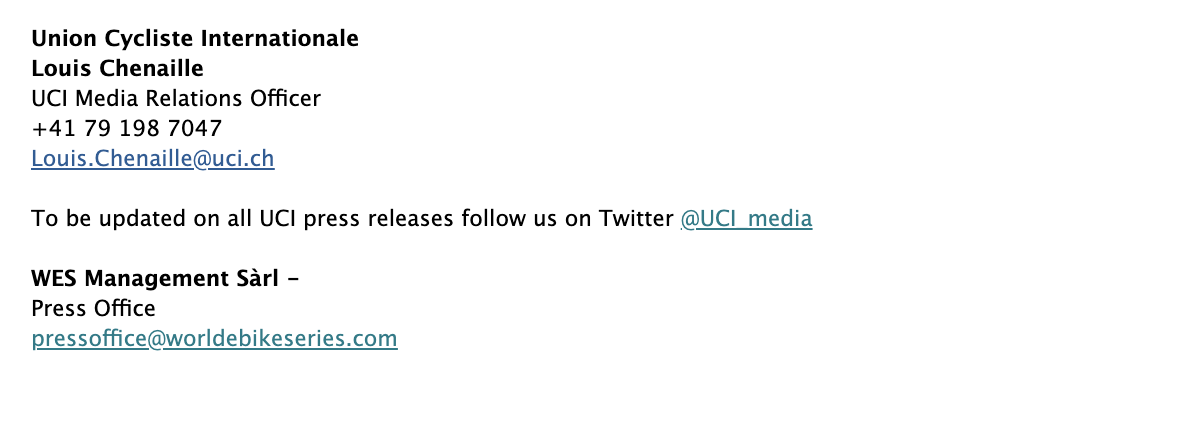Screen dimensions: 1190x432
Task: Follow the @UCI_media Twitter link
Action: pyautogui.click(x=746, y=219)
